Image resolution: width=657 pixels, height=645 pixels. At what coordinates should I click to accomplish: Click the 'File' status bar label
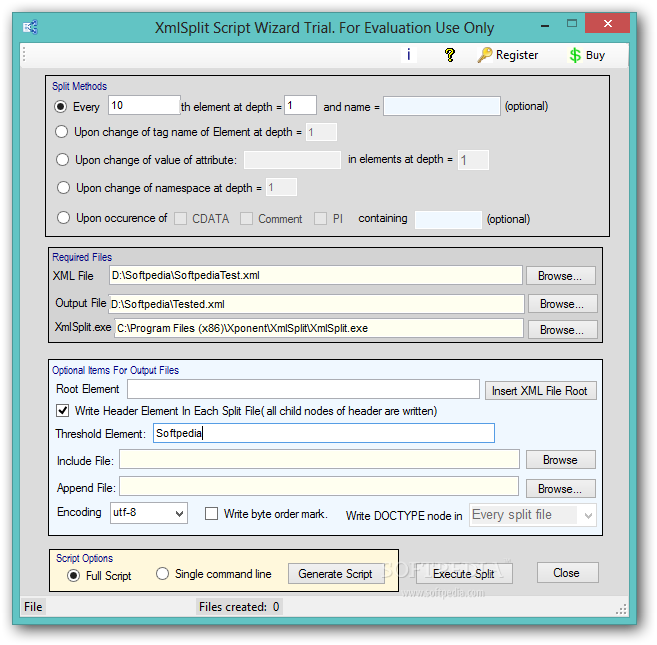(x=33, y=607)
